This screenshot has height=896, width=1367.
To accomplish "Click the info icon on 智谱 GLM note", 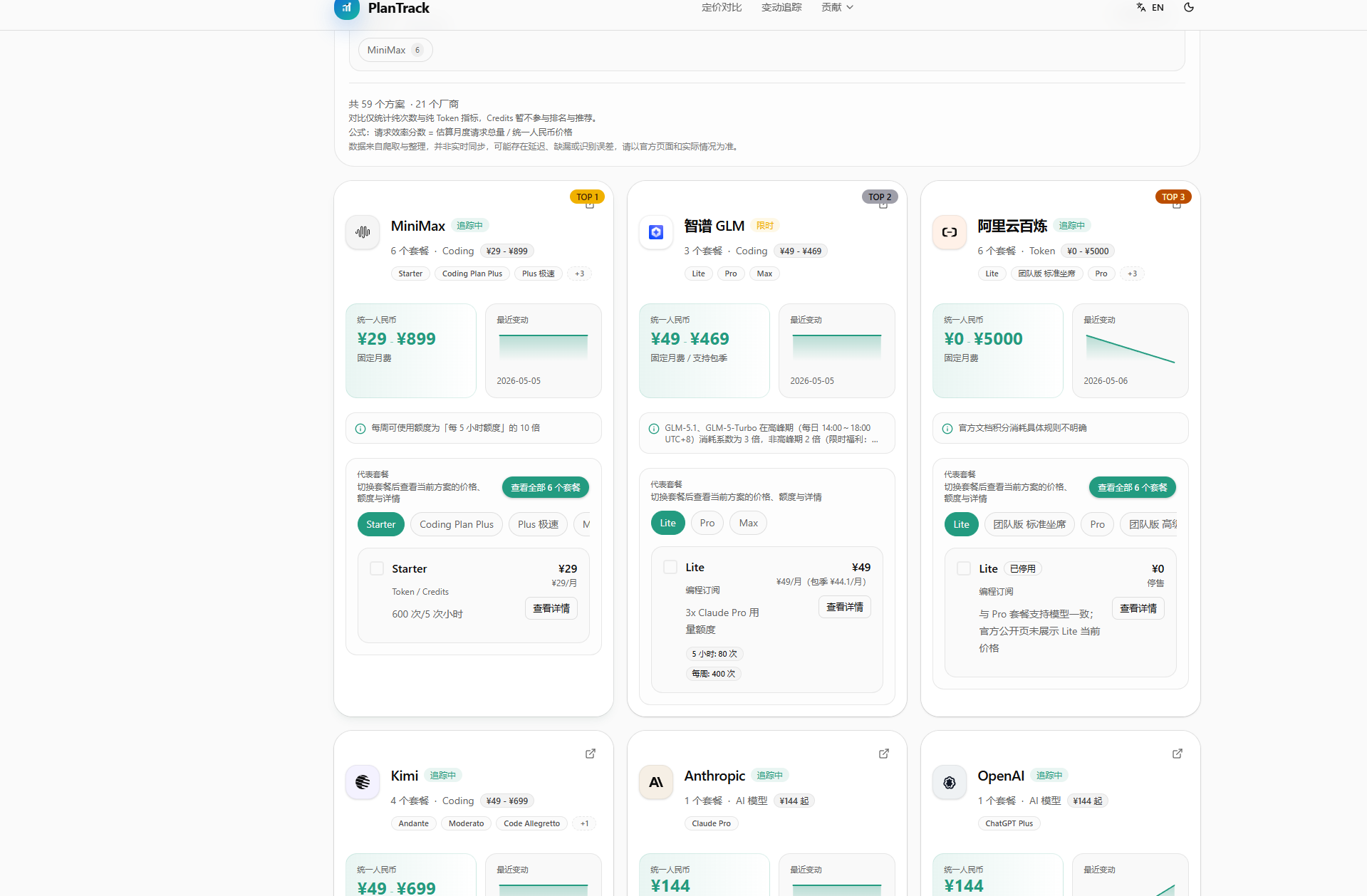I will (x=654, y=429).
